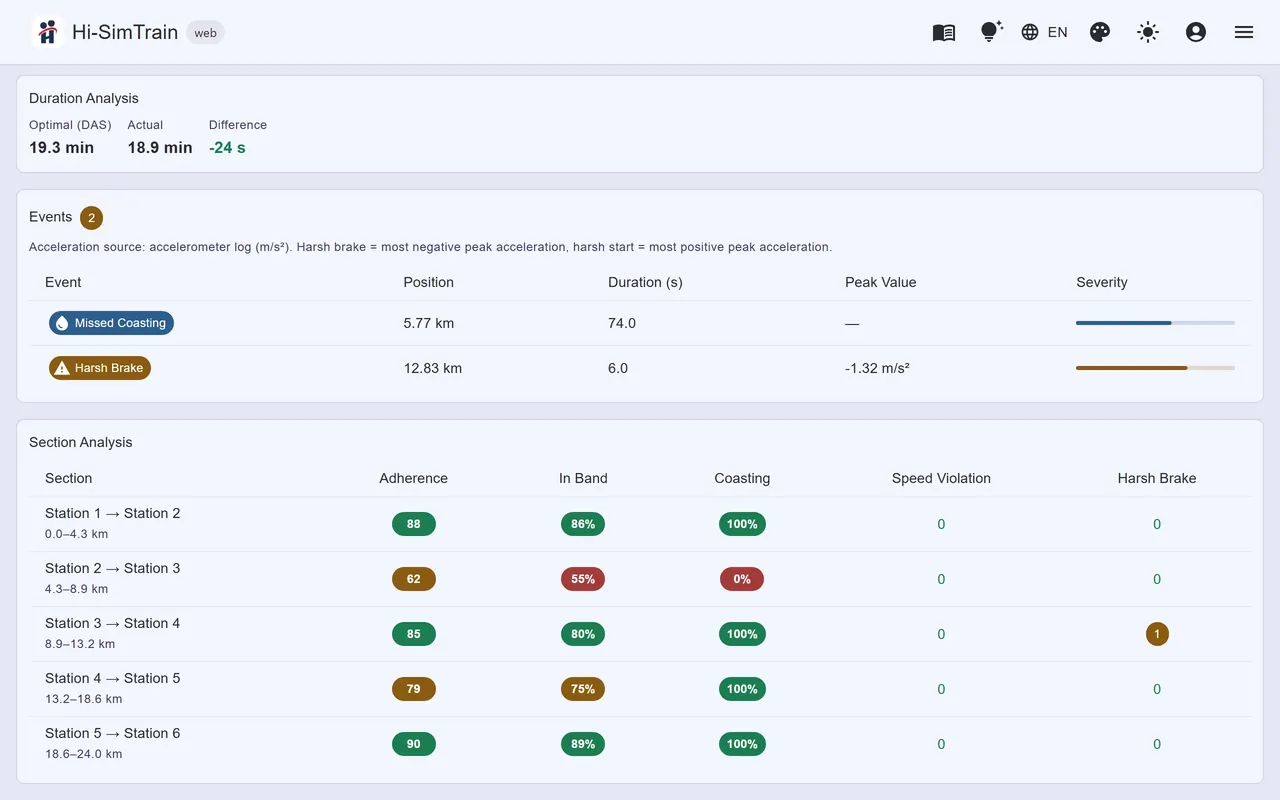
Task: Open the hamburger menu
Action: pos(1244,32)
